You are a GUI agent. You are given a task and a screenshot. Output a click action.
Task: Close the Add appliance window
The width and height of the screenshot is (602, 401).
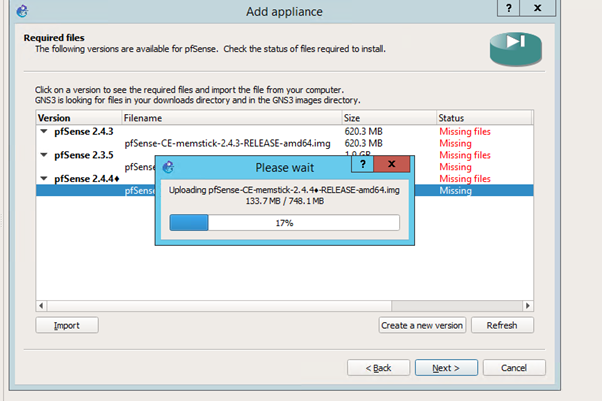click(538, 8)
